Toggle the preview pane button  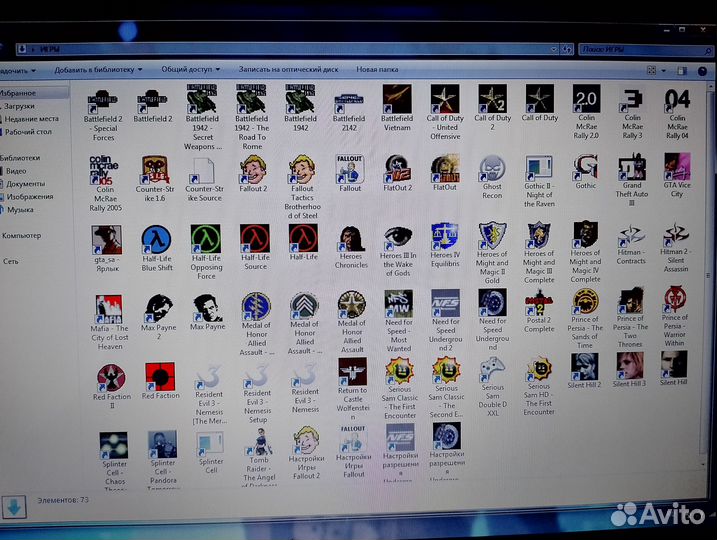682,71
